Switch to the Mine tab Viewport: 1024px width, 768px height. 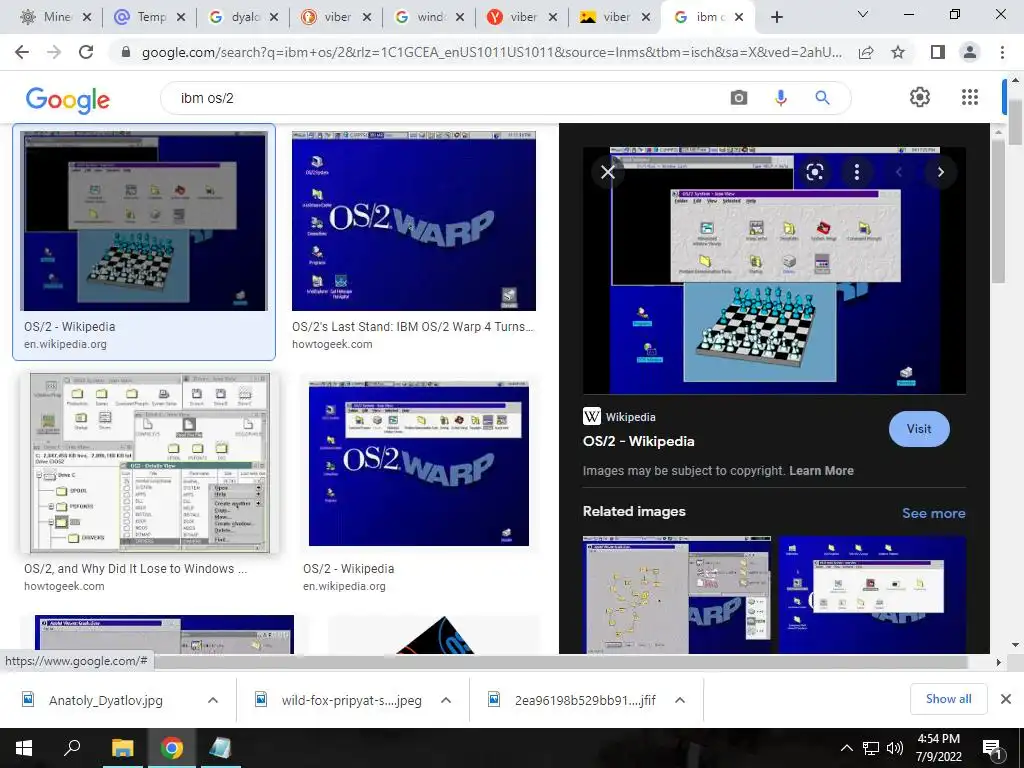[57, 18]
